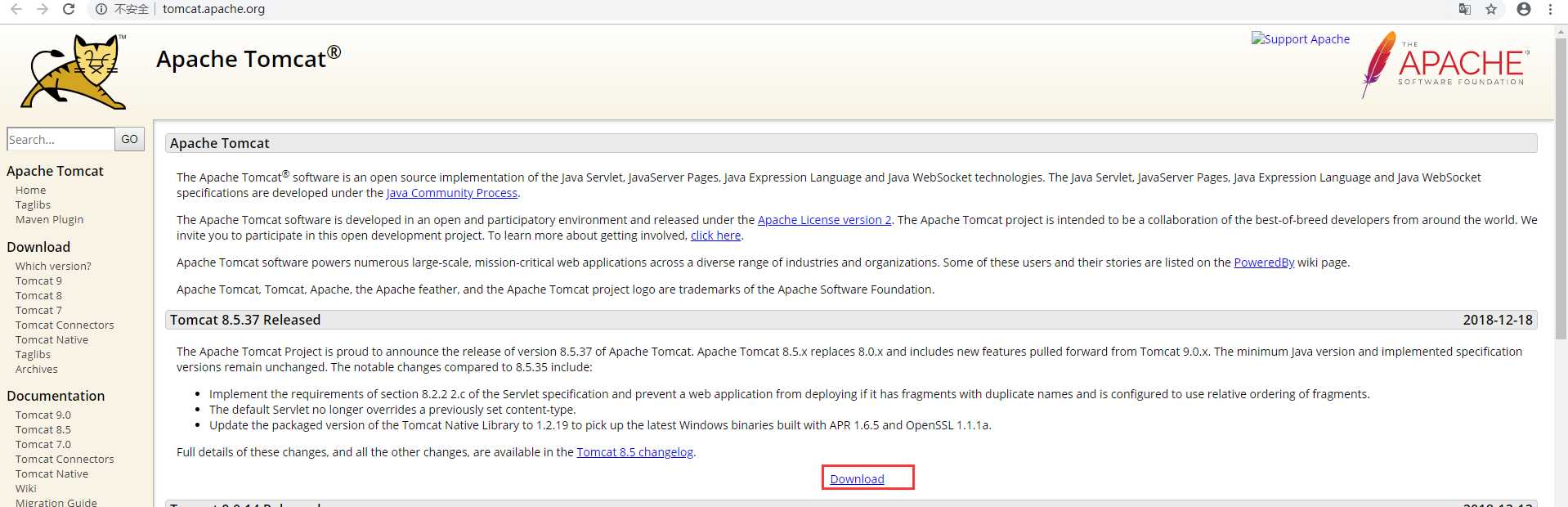Click the page vertical scrollbar thumb
Screen dimensions: 1568x507
[1560, 188]
